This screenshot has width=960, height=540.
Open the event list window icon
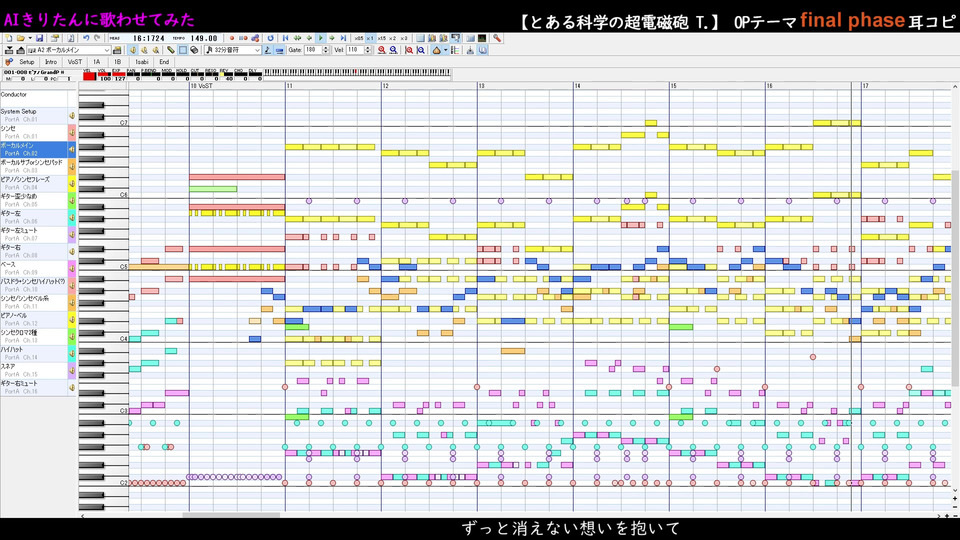420,38
